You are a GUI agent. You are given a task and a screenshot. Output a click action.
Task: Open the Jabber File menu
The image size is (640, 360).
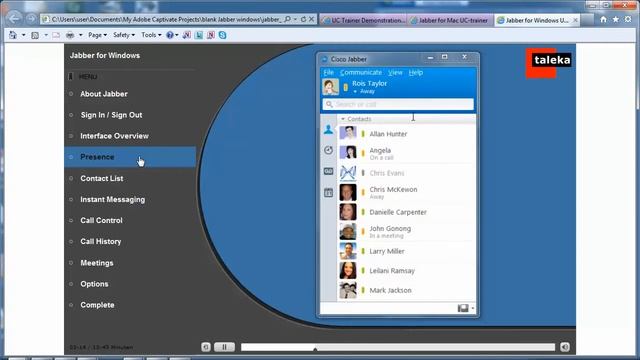coord(329,72)
